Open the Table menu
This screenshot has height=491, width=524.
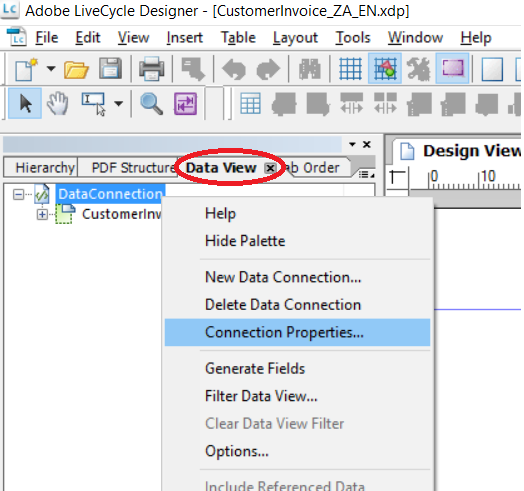[238, 37]
